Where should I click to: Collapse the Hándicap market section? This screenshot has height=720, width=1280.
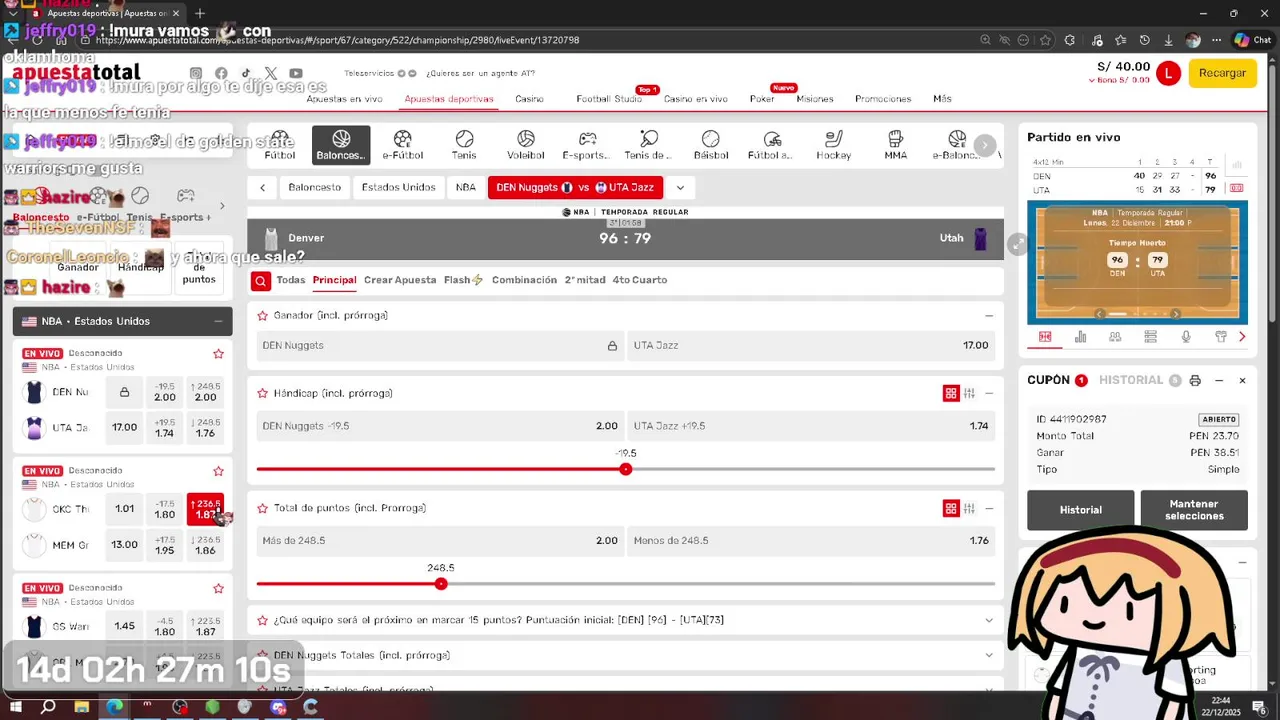989,394
